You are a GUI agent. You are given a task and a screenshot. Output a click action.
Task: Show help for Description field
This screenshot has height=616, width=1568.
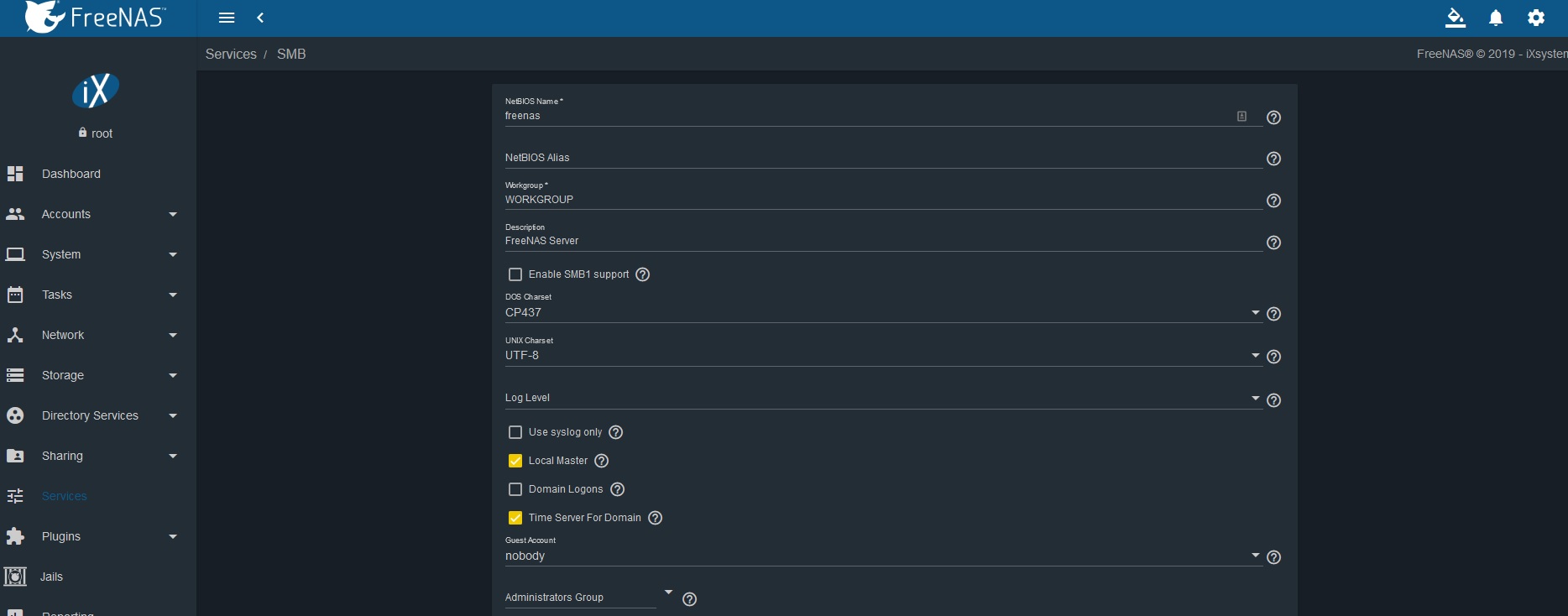(1273, 243)
